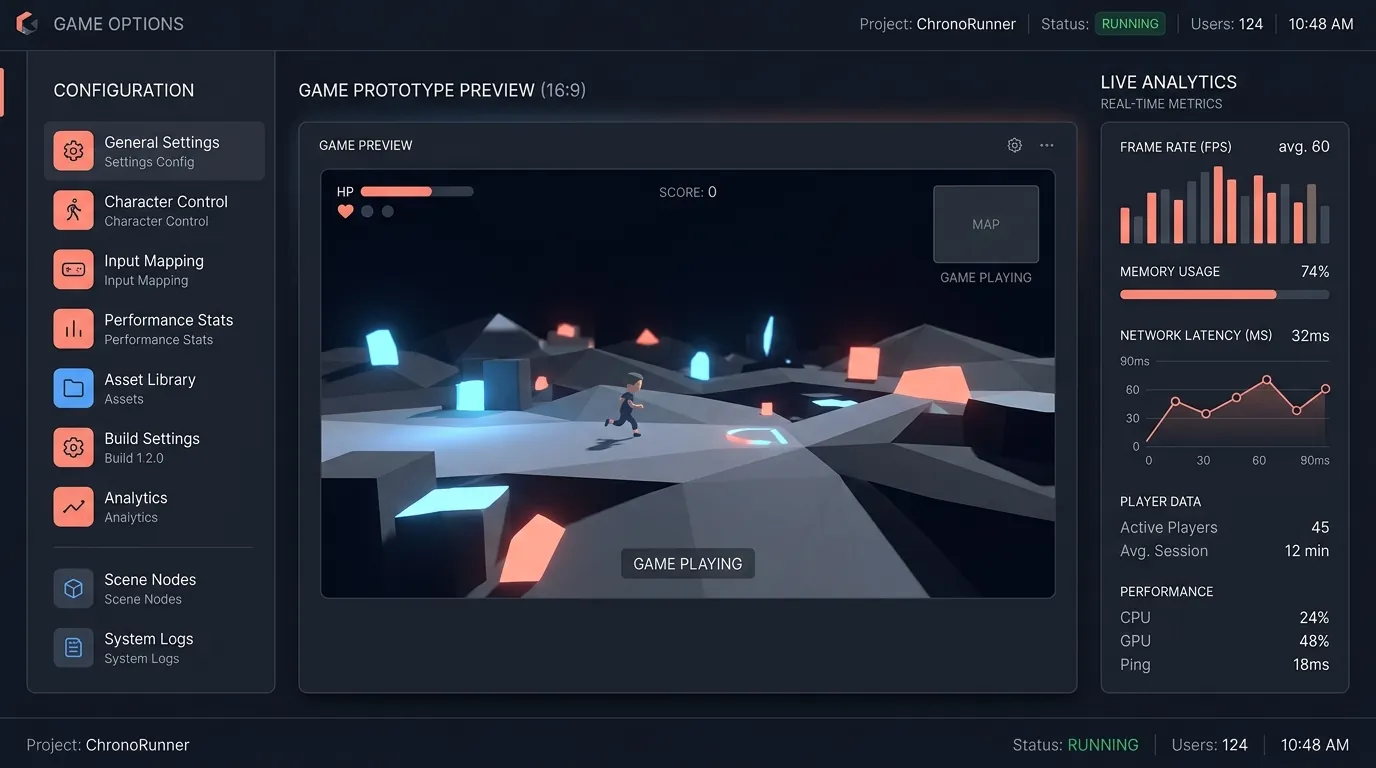The height and width of the screenshot is (768, 1376).
Task: Click the Ping 18ms value
Action: (x=1309, y=664)
